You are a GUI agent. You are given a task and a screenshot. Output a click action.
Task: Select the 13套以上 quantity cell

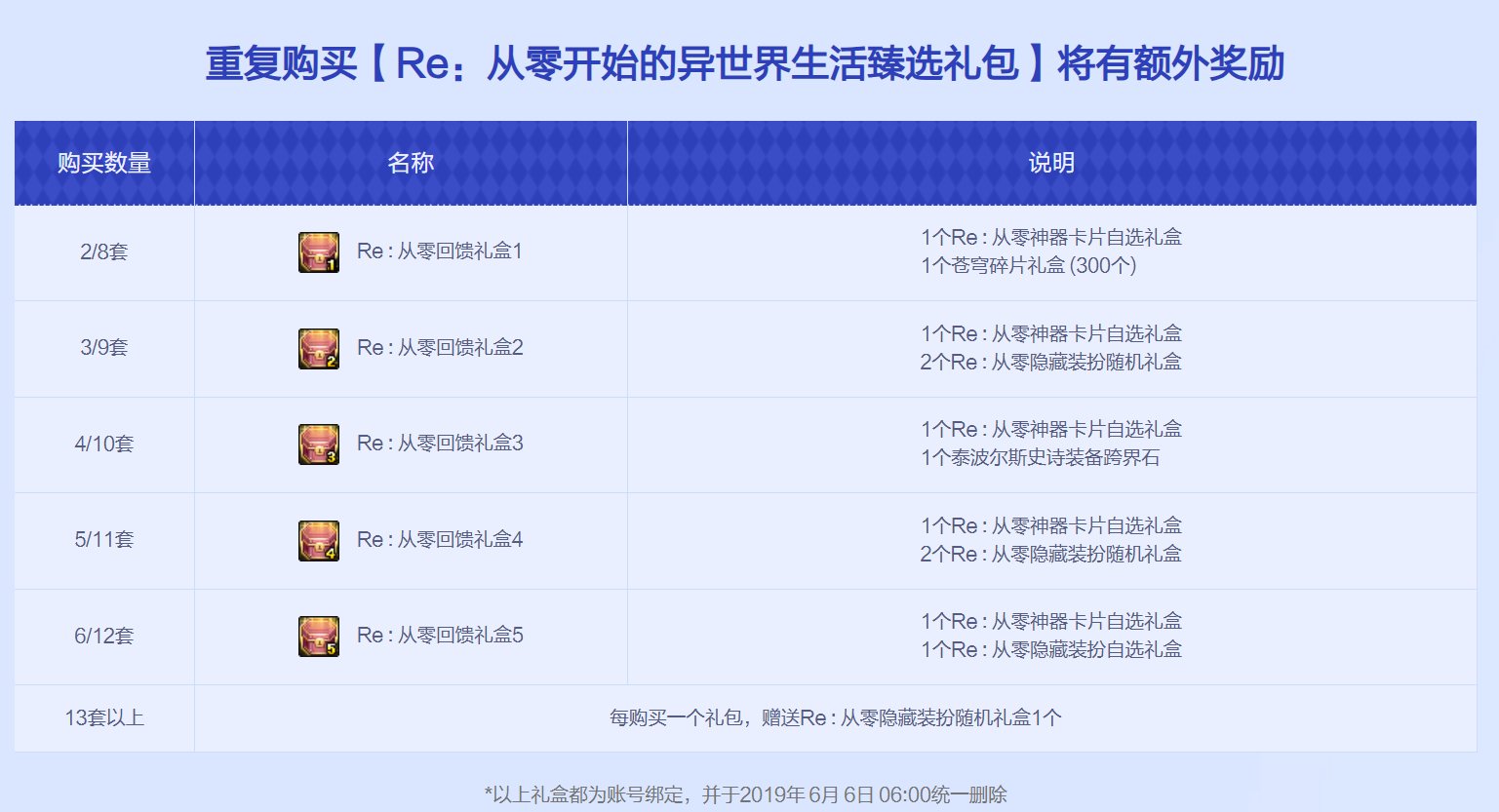[x=104, y=718]
